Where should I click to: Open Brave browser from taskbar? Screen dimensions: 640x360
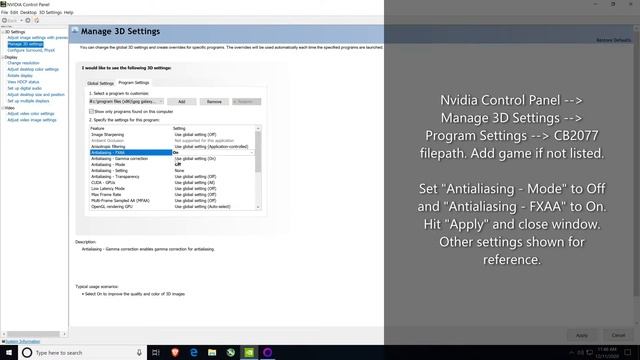tap(175, 352)
